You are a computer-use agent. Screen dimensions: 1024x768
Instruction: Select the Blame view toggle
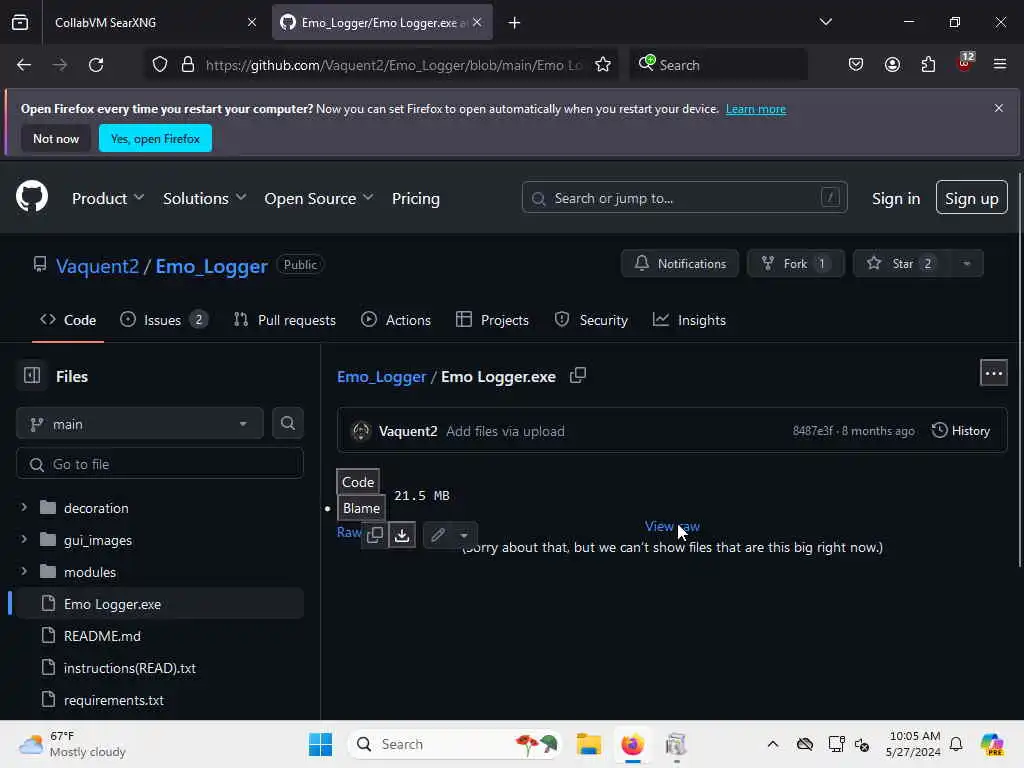(361, 507)
